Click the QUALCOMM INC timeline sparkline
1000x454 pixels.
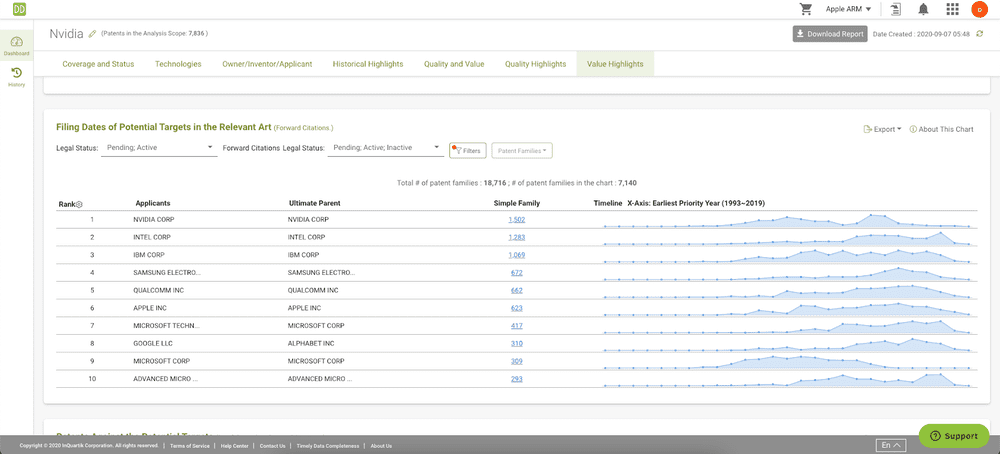(786, 291)
